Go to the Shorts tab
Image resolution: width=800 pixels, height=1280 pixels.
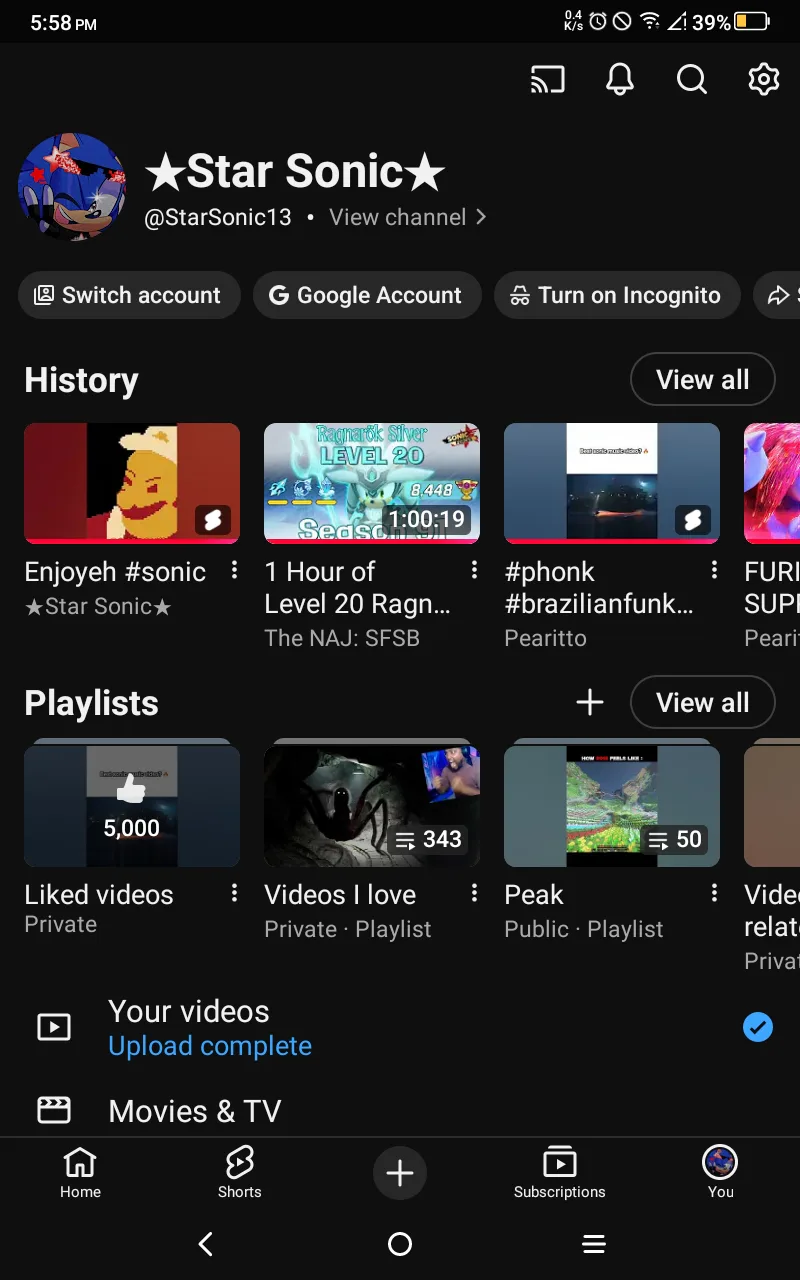(240, 1173)
